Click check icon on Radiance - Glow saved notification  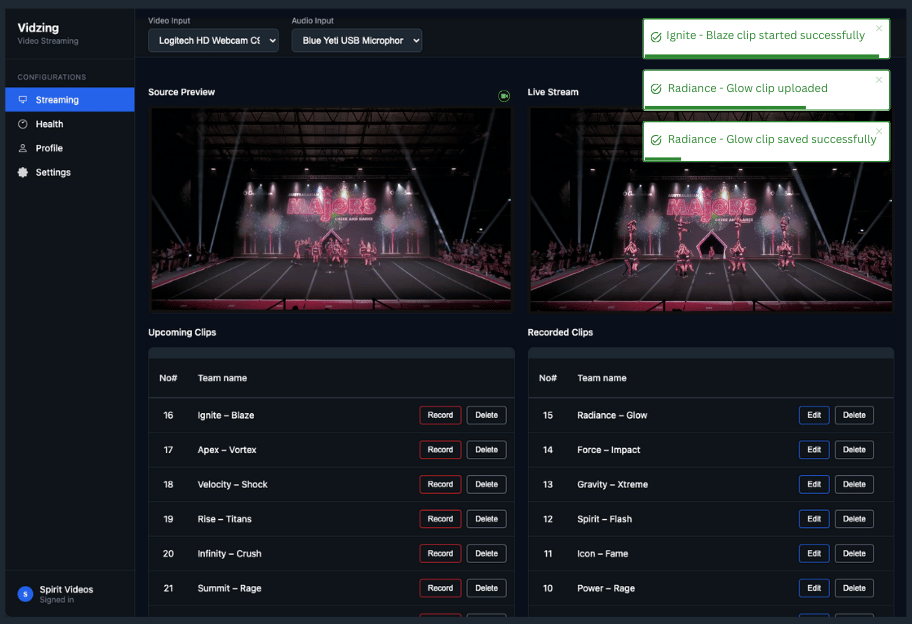[656, 140]
